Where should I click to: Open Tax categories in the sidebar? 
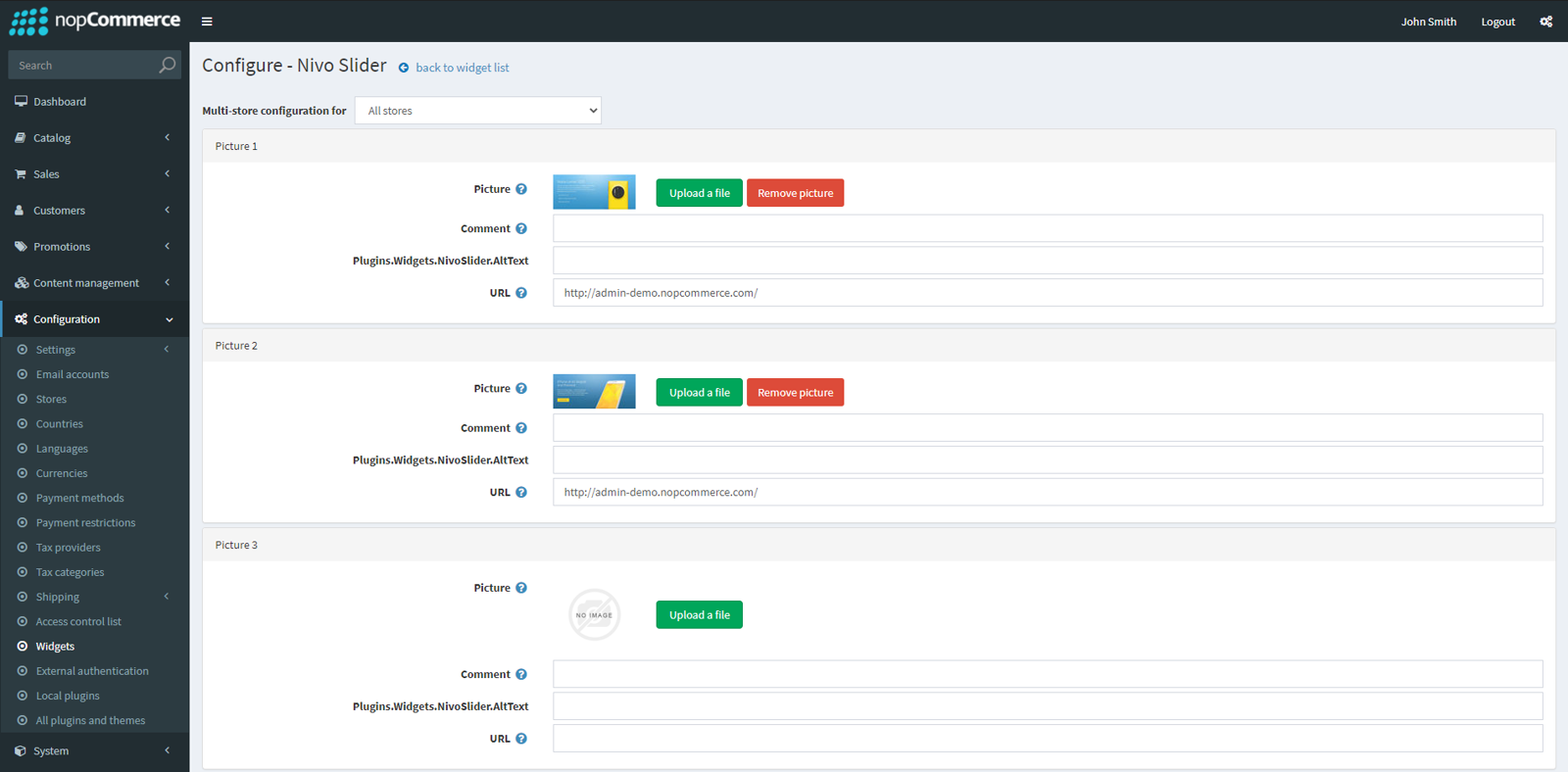coord(70,572)
